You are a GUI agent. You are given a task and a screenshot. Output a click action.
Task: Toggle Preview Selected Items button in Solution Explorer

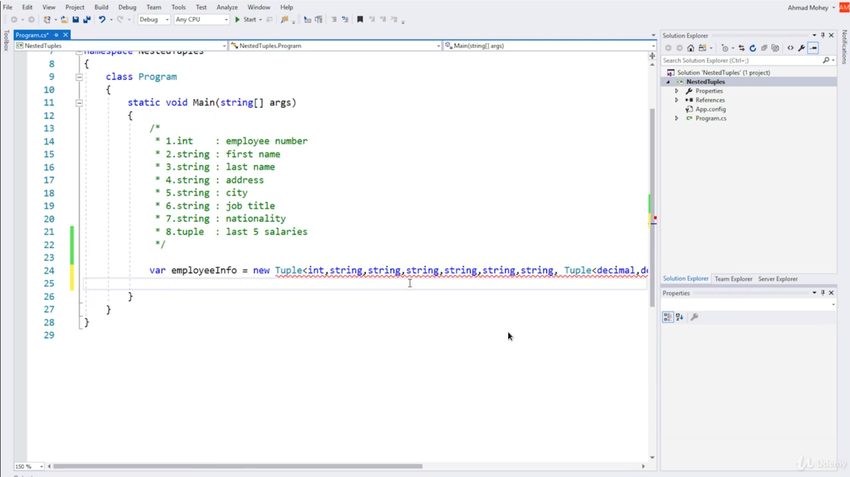click(813, 48)
